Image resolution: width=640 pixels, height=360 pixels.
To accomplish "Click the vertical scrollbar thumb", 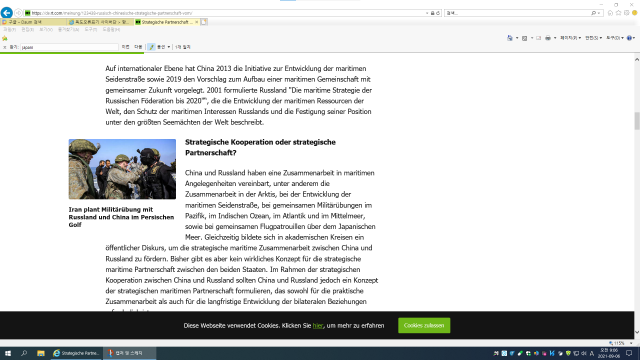I will pos(637,121).
